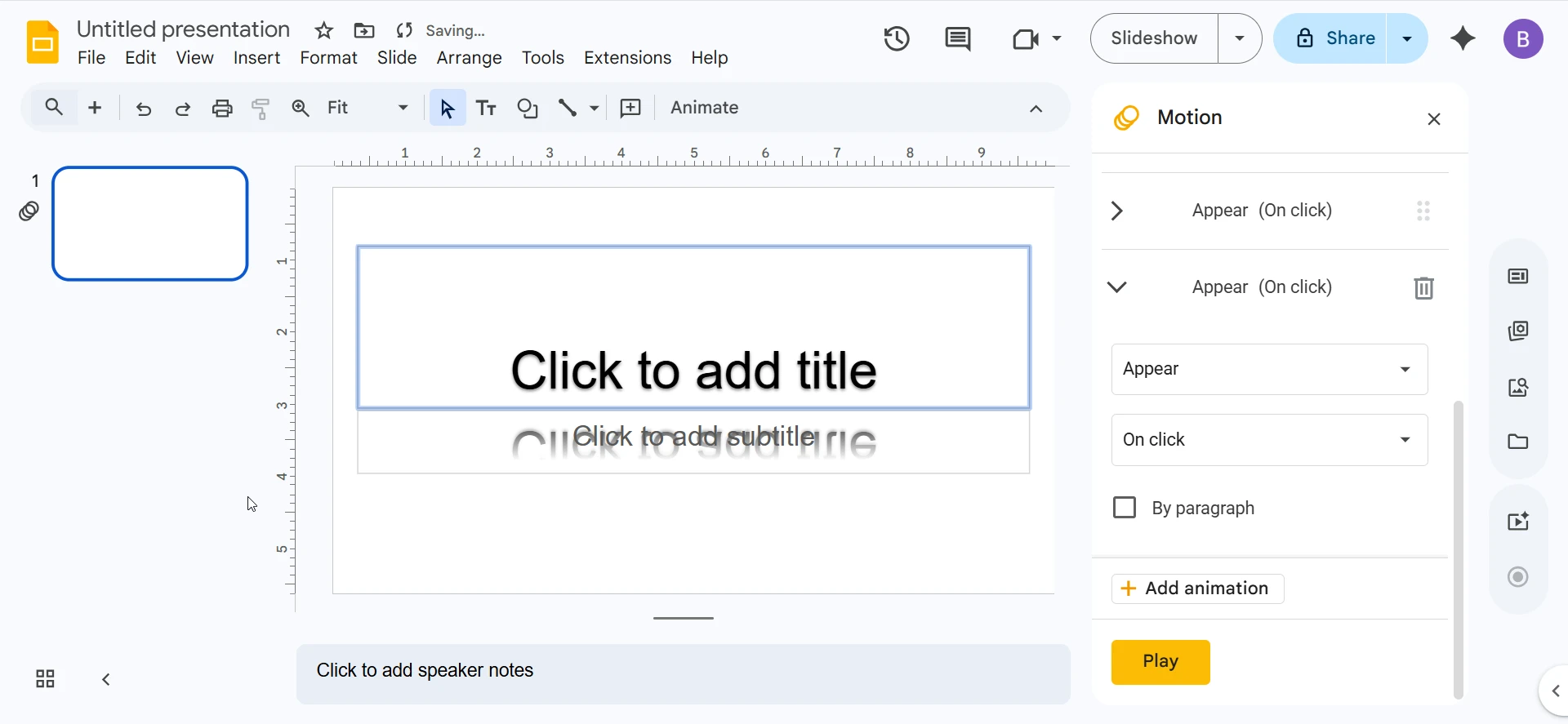This screenshot has height=724, width=1568.
Task: Open the Appear animation type dropdown
Action: point(1269,369)
